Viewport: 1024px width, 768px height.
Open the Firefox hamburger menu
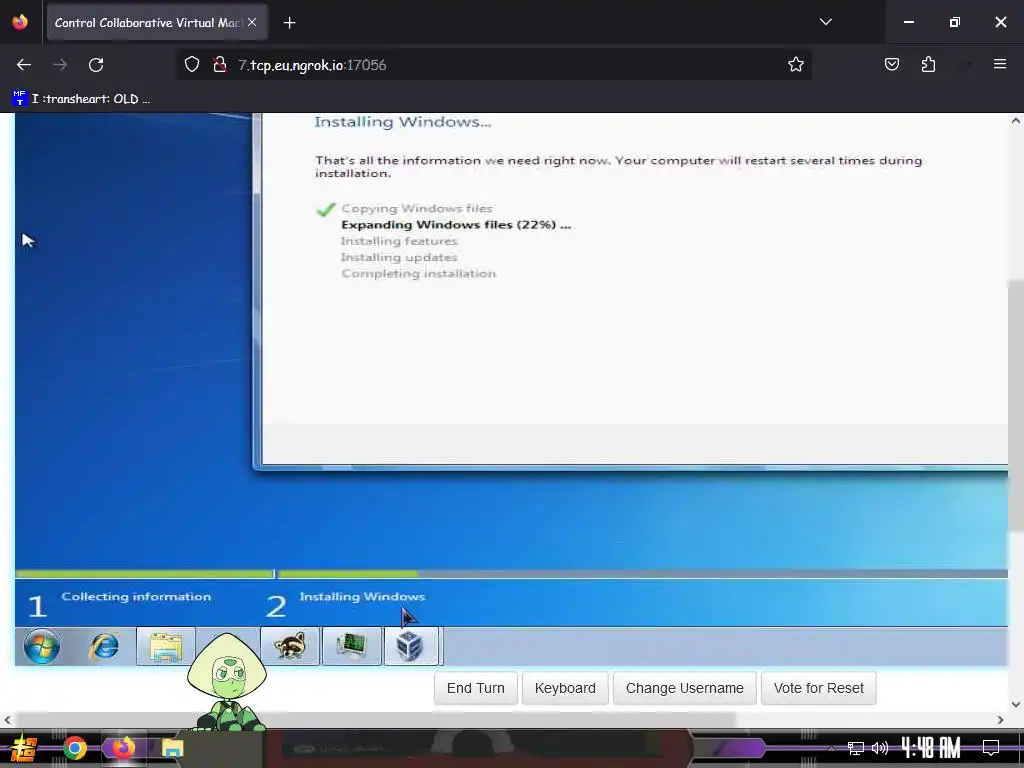[999, 64]
